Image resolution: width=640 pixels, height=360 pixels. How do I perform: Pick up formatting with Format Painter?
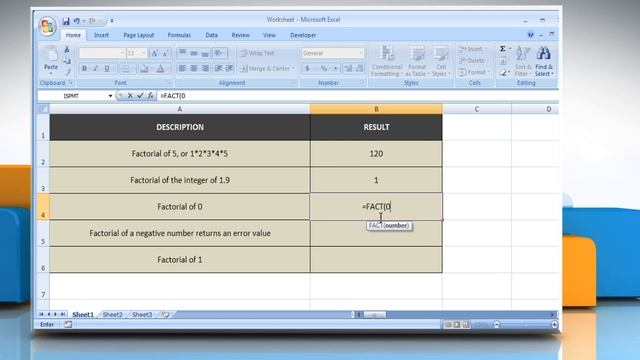point(67,72)
